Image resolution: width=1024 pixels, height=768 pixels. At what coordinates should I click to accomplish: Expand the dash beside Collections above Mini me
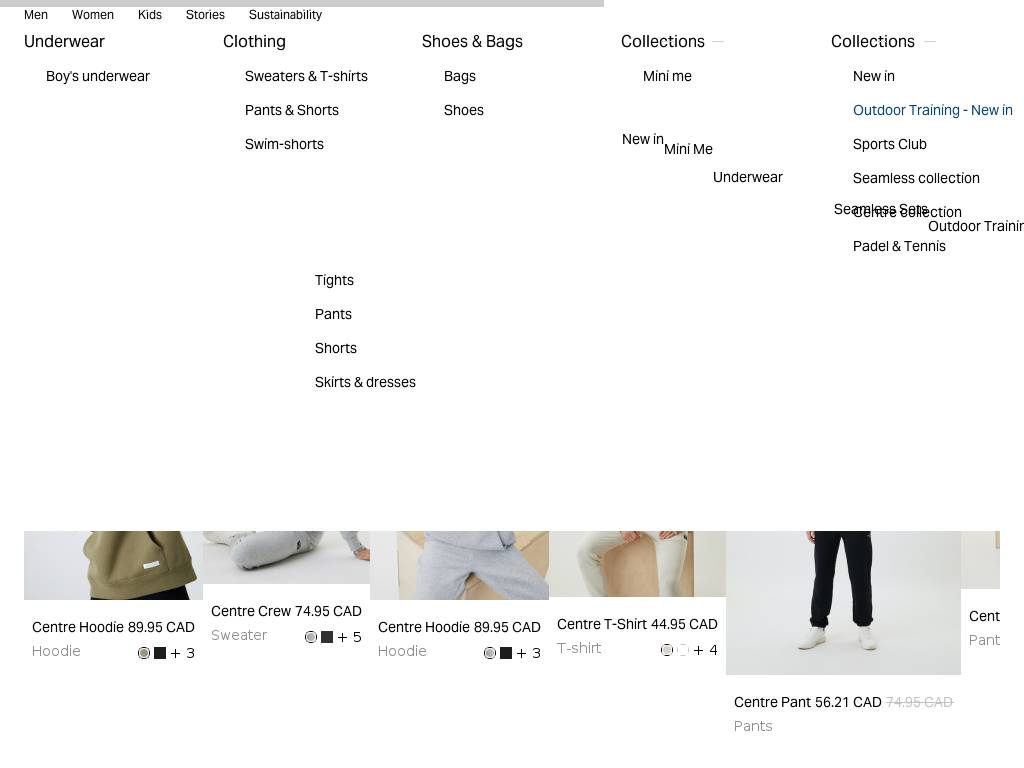tap(718, 41)
